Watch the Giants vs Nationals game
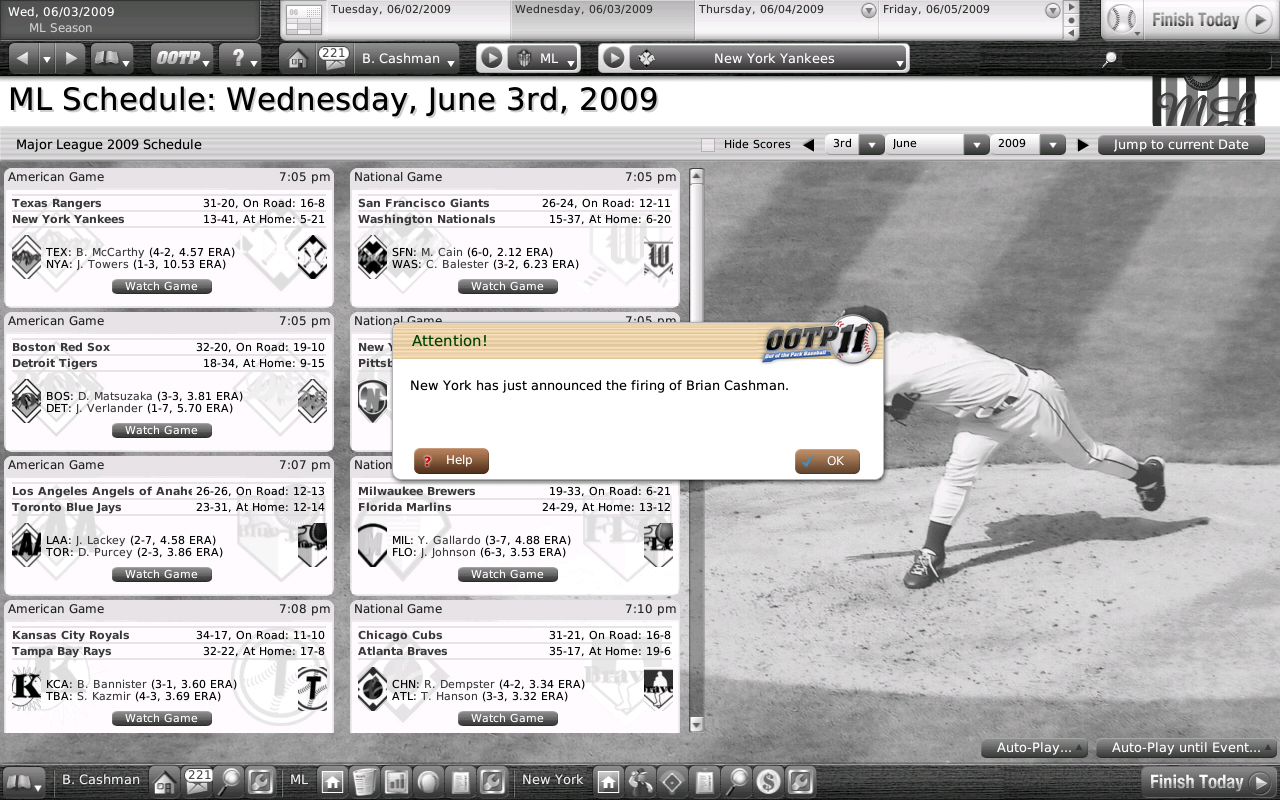 click(x=507, y=286)
